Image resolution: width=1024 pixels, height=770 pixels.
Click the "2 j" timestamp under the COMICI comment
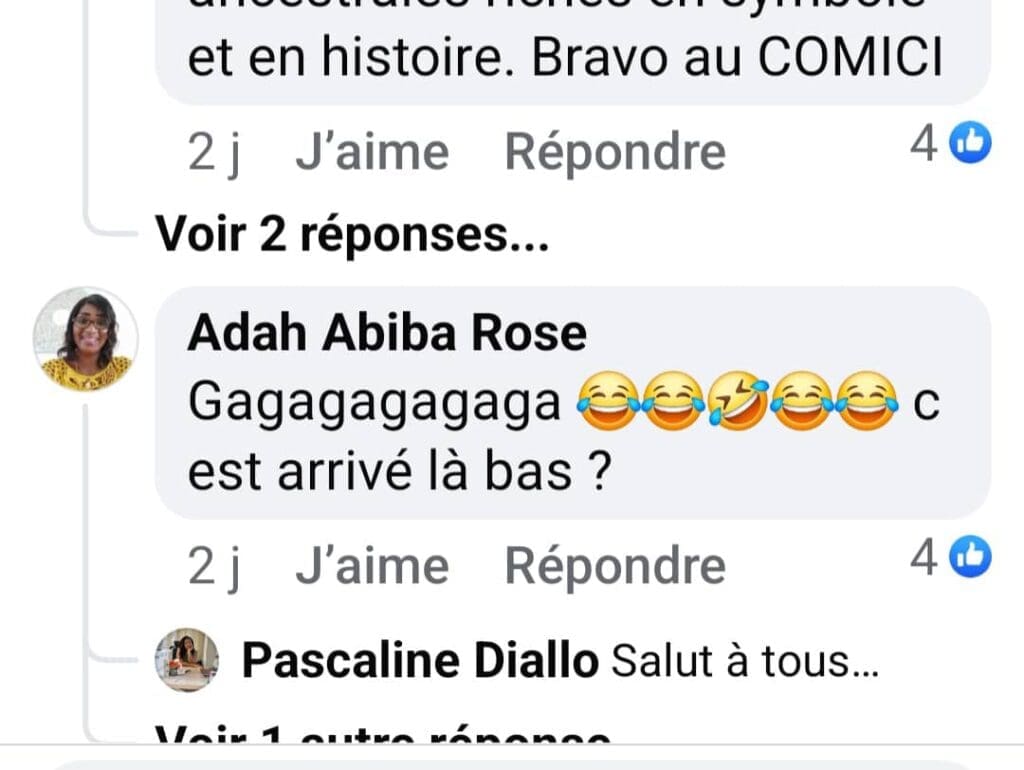pyautogui.click(x=214, y=153)
